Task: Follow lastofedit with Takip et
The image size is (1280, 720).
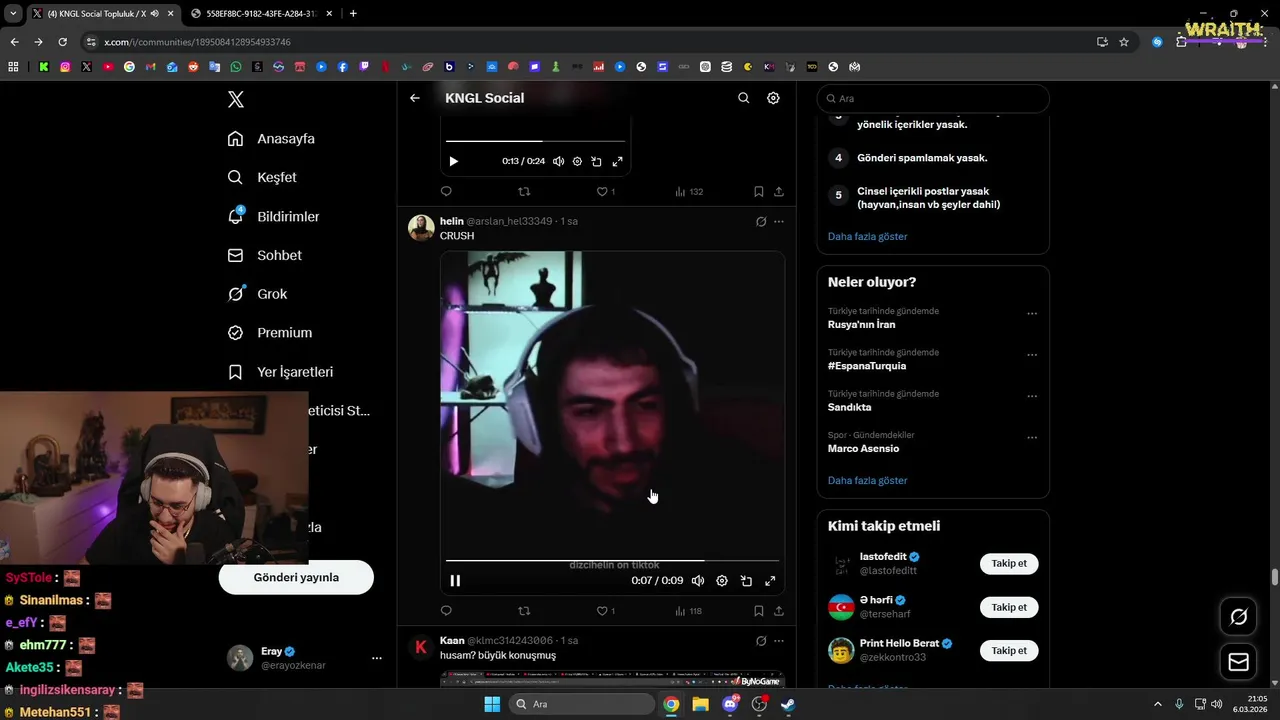Action: [1009, 563]
